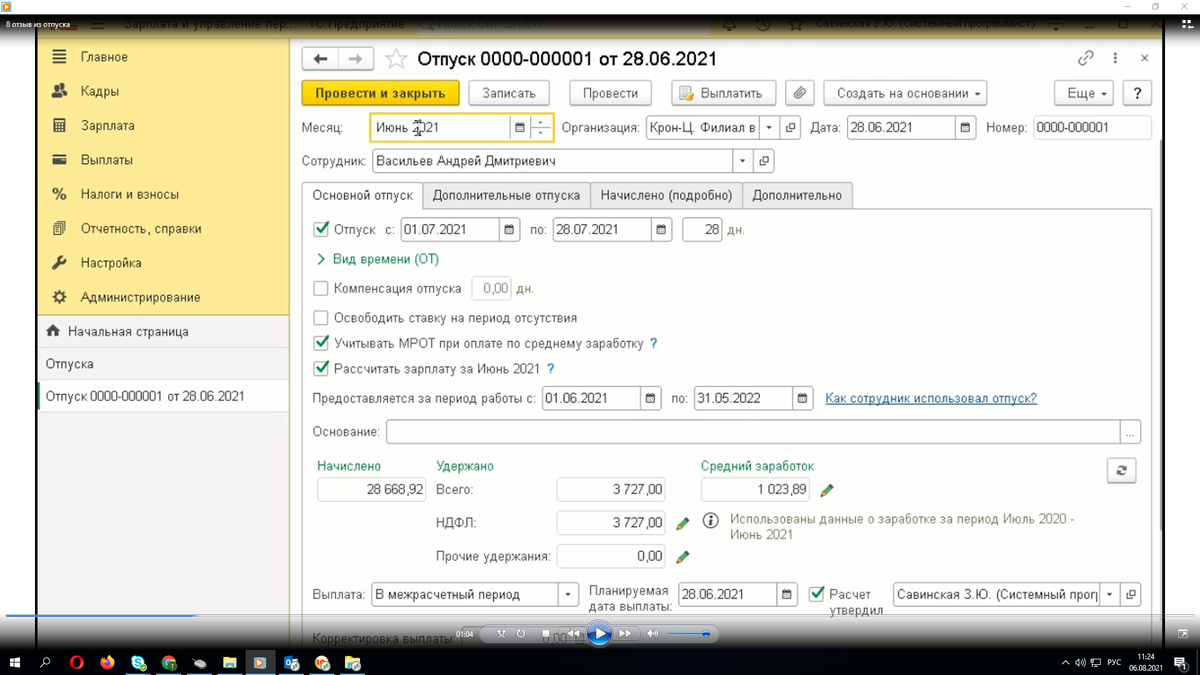
Task: Open Организация dropdown list
Action: pos(769,128)
